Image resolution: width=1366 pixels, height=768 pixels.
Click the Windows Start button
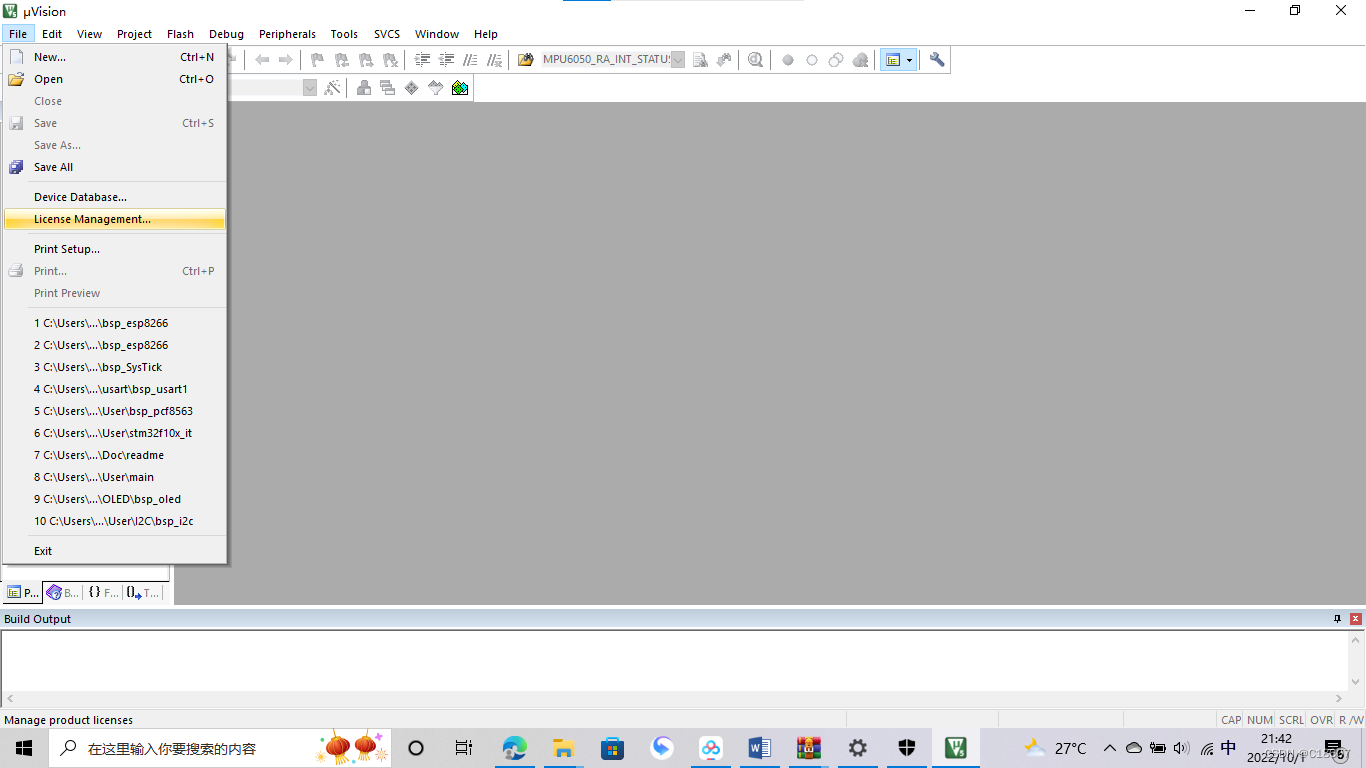coord(23,748)
